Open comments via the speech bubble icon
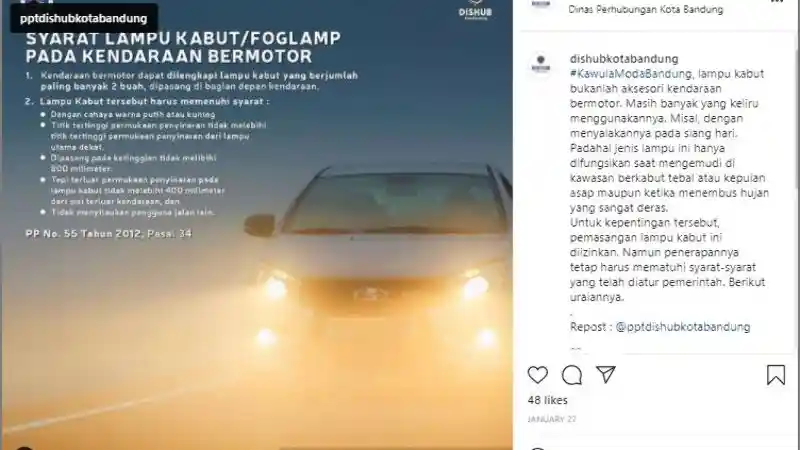Viewport: 800px width, 450px height. click(x=572, y=375)
